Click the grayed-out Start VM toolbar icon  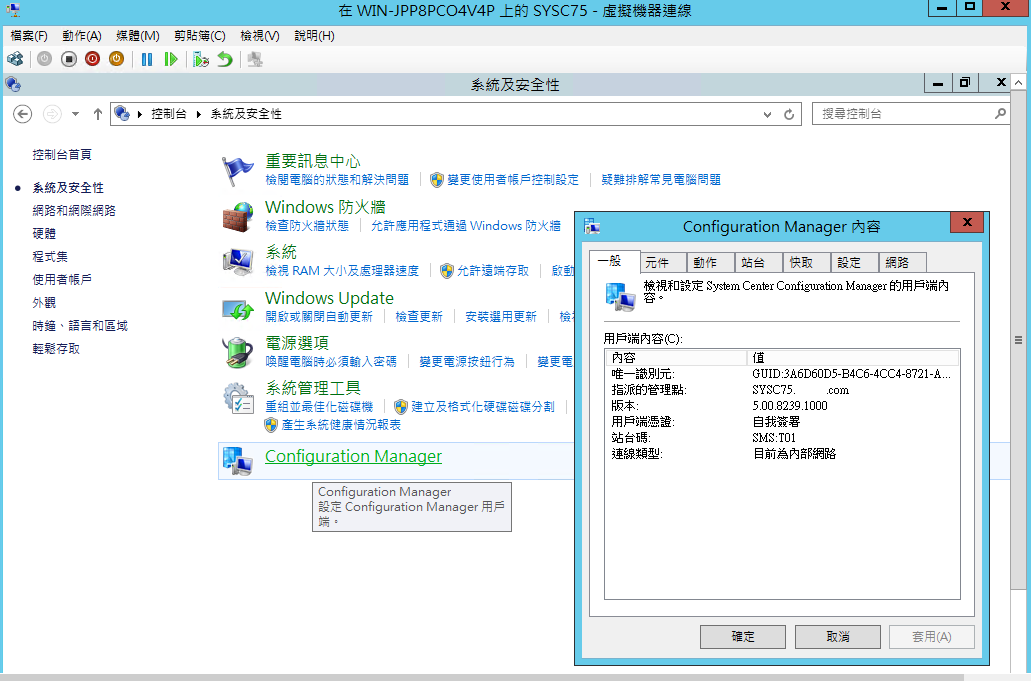point(44,59)
